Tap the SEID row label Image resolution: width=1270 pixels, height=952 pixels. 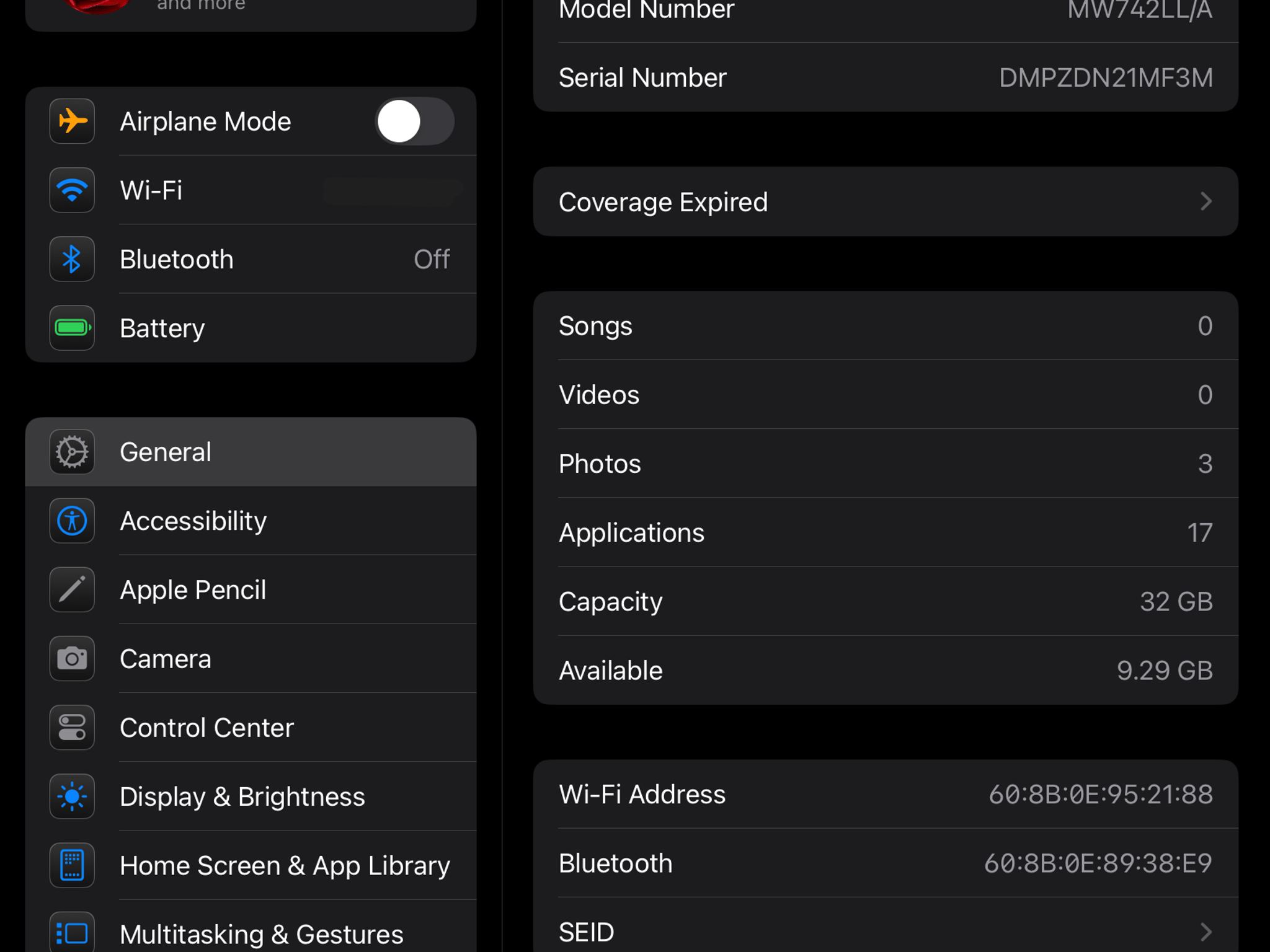click(x=587, y=932)
